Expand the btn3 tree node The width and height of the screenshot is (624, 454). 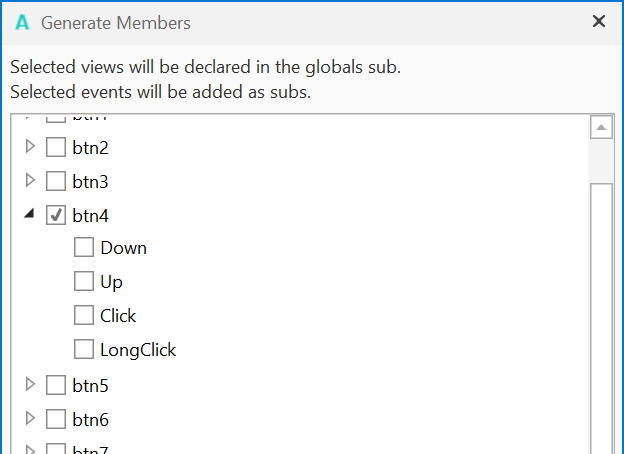point(30,181)
